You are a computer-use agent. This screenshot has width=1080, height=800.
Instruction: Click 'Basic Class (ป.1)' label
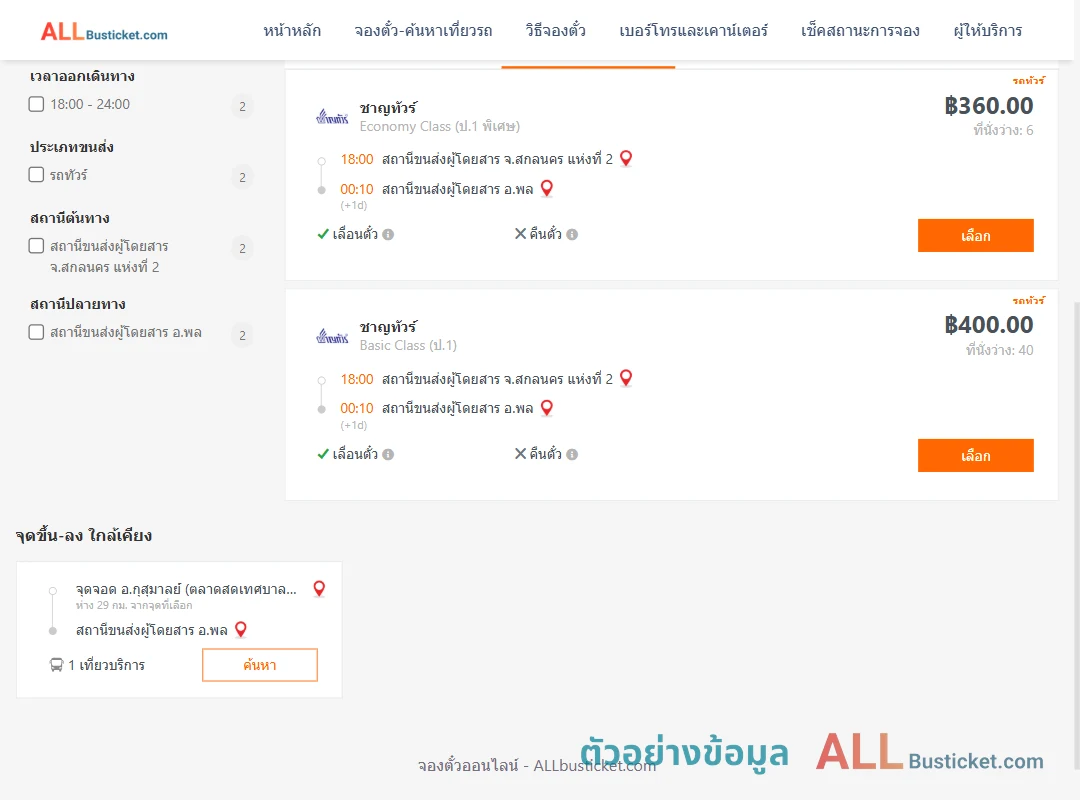coord(408,345)
